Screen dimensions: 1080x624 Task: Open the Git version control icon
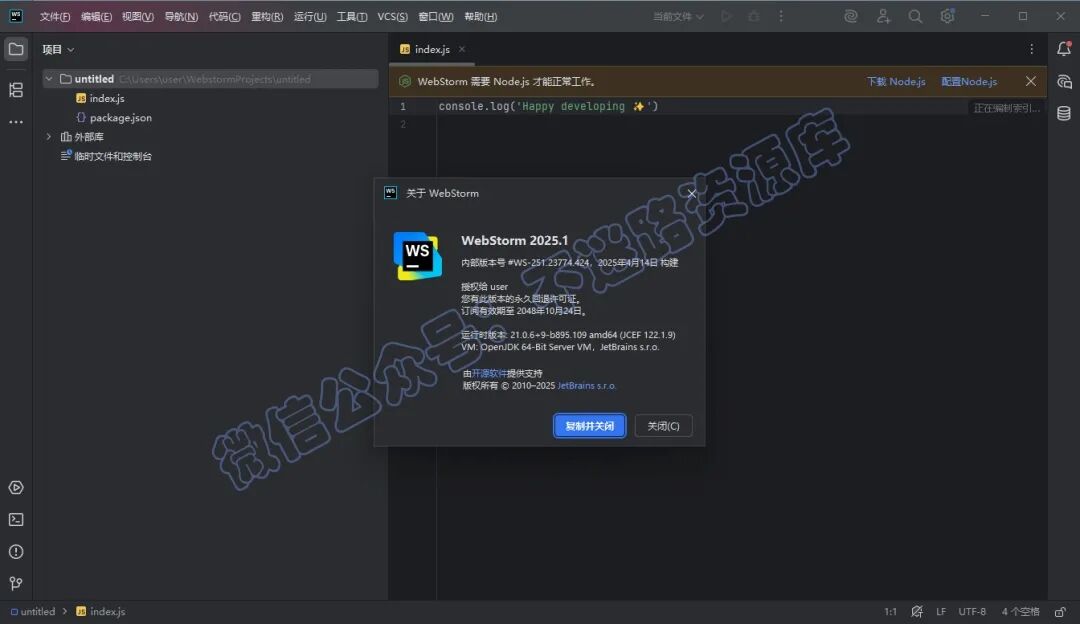16,583
